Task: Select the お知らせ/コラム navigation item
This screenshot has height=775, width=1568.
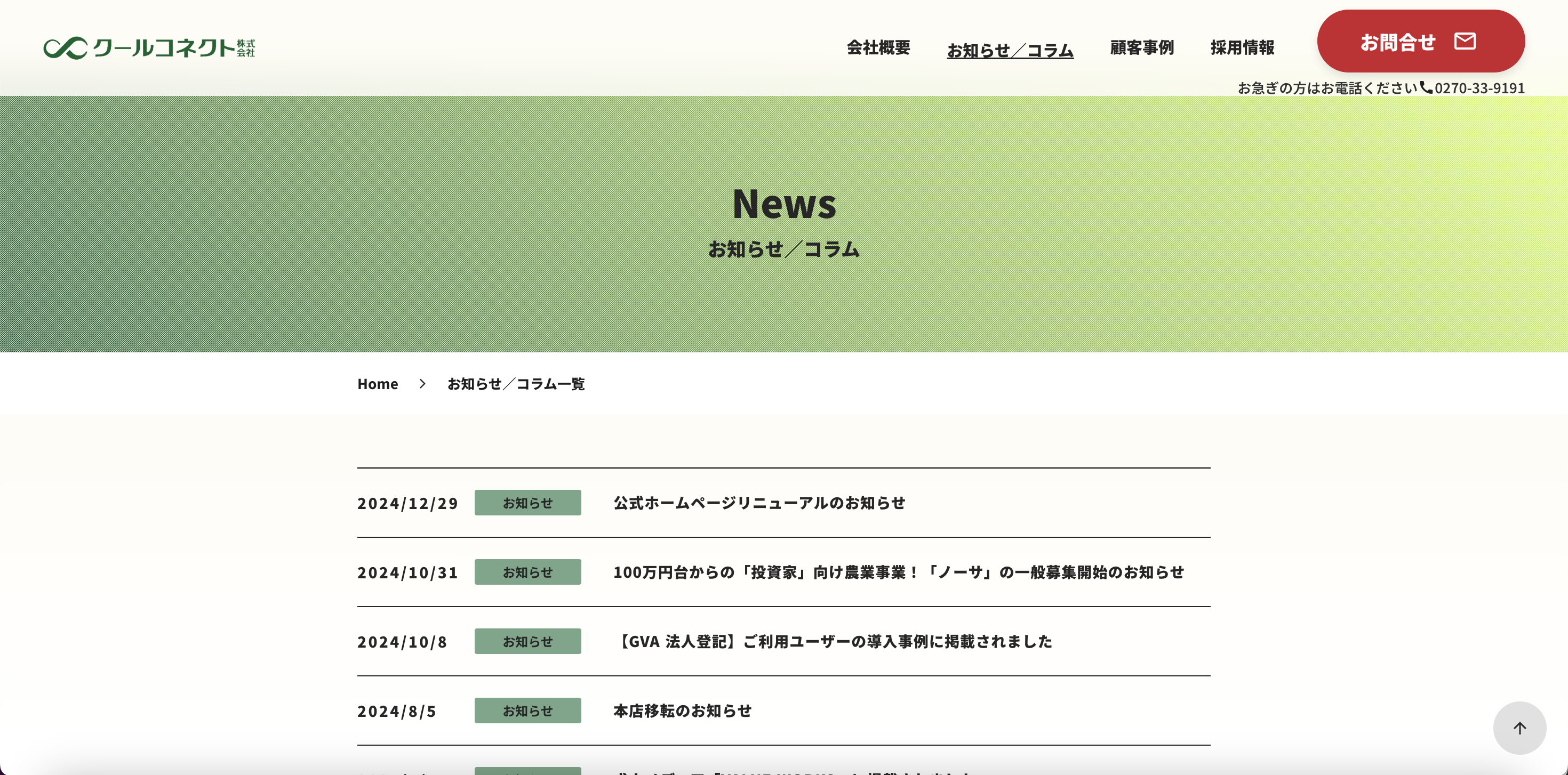Action: (x=1010, y=50)
